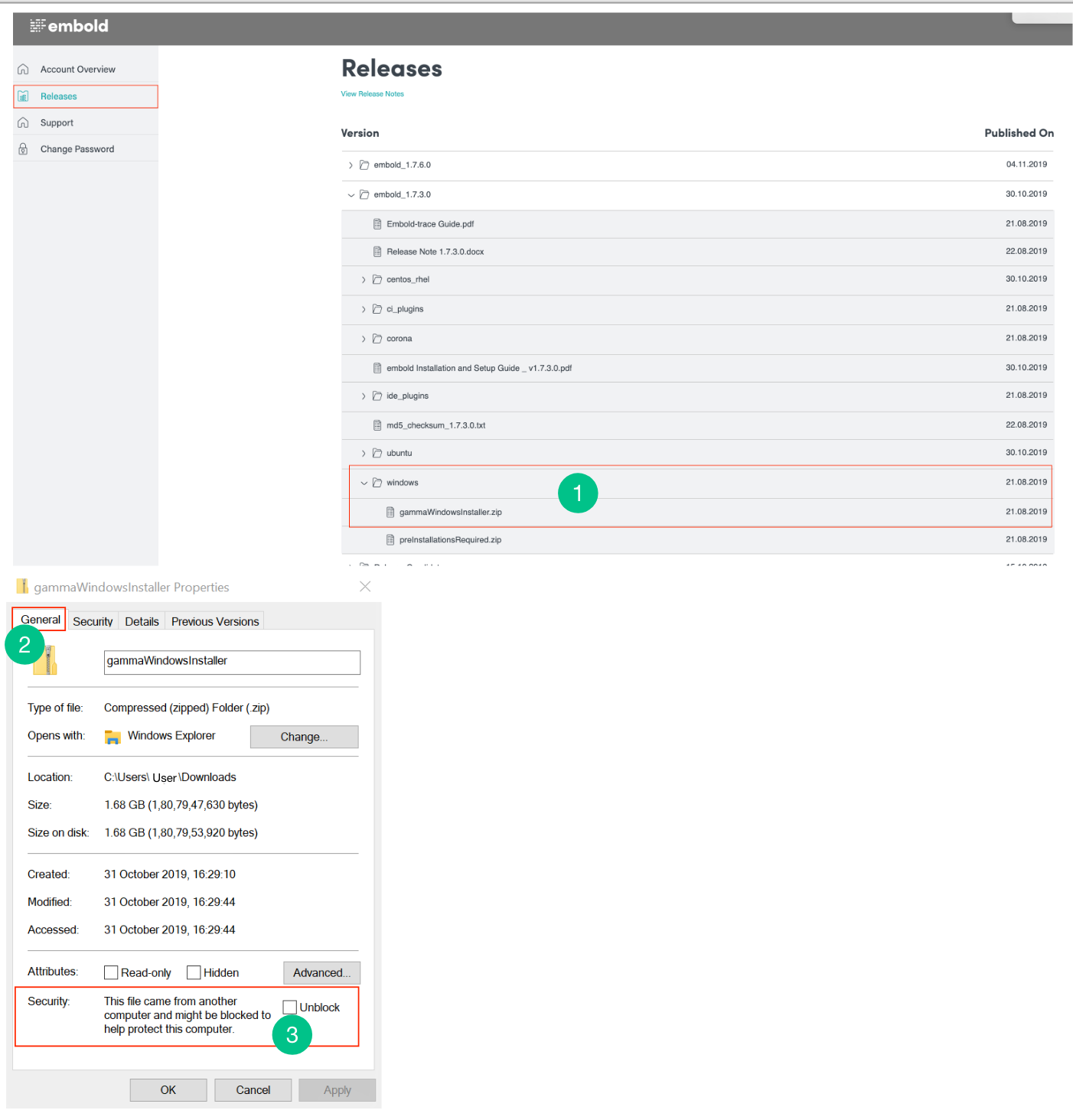The image size is (1073, 1120).
Task: Close the gammaWindowsInstaller Properties dialog
Action: tap(365, 587)
